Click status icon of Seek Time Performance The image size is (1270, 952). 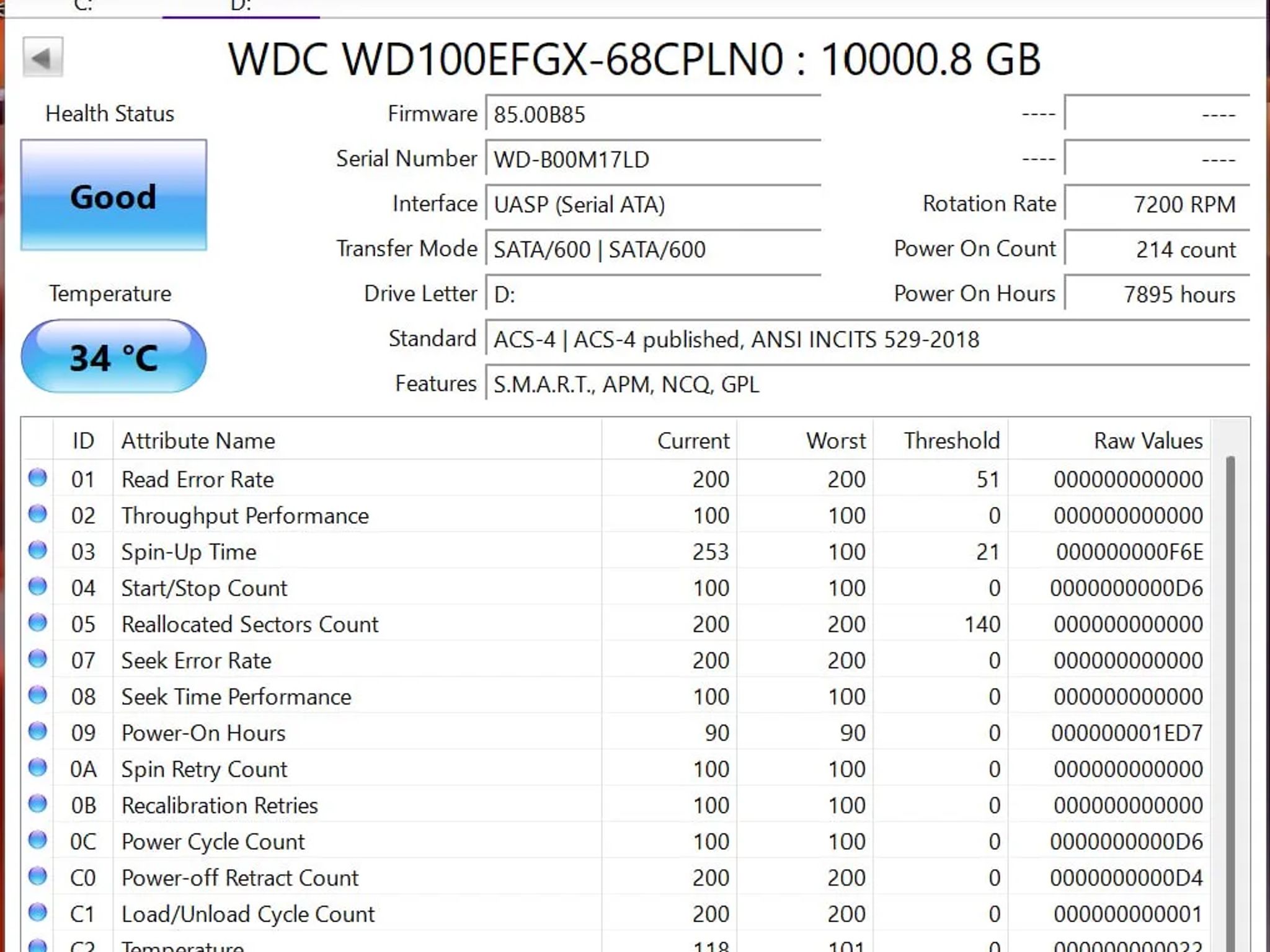38,695
